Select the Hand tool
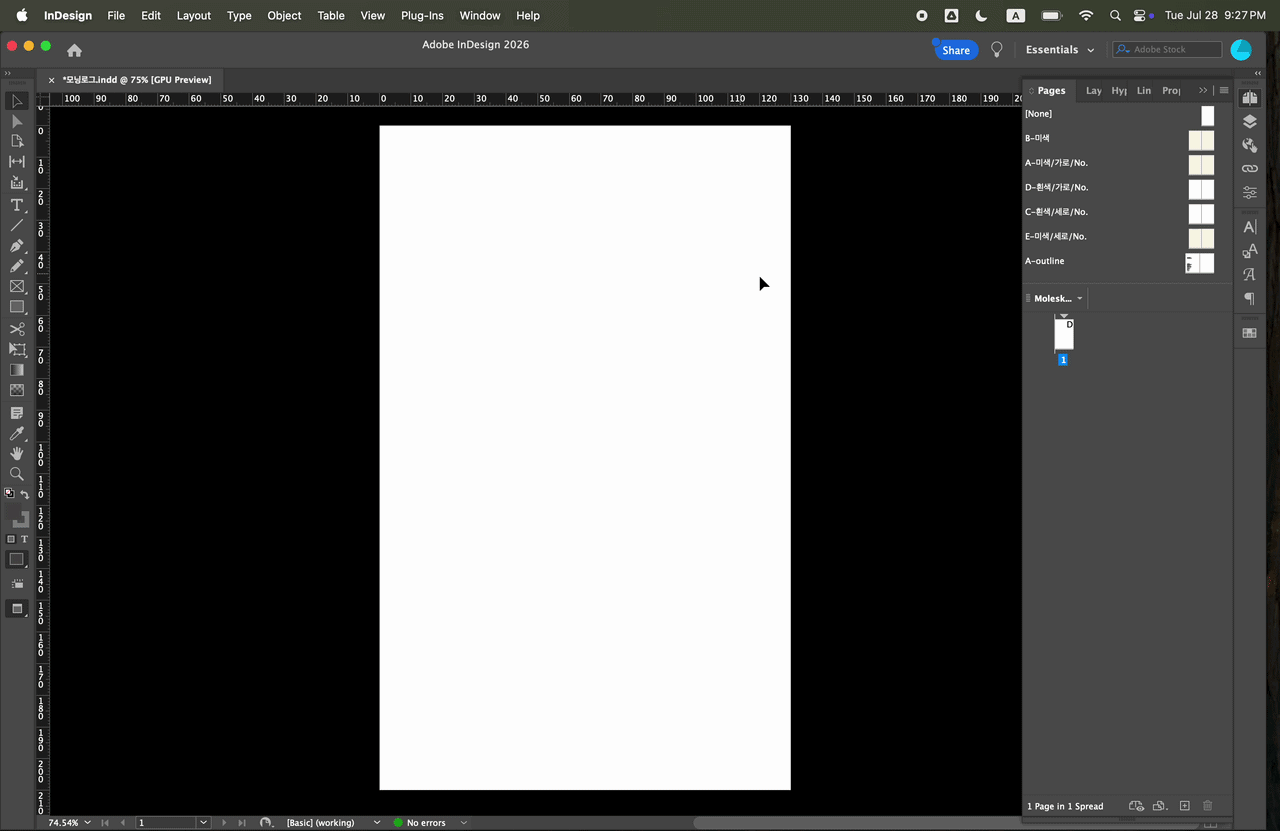 [17, 454]
